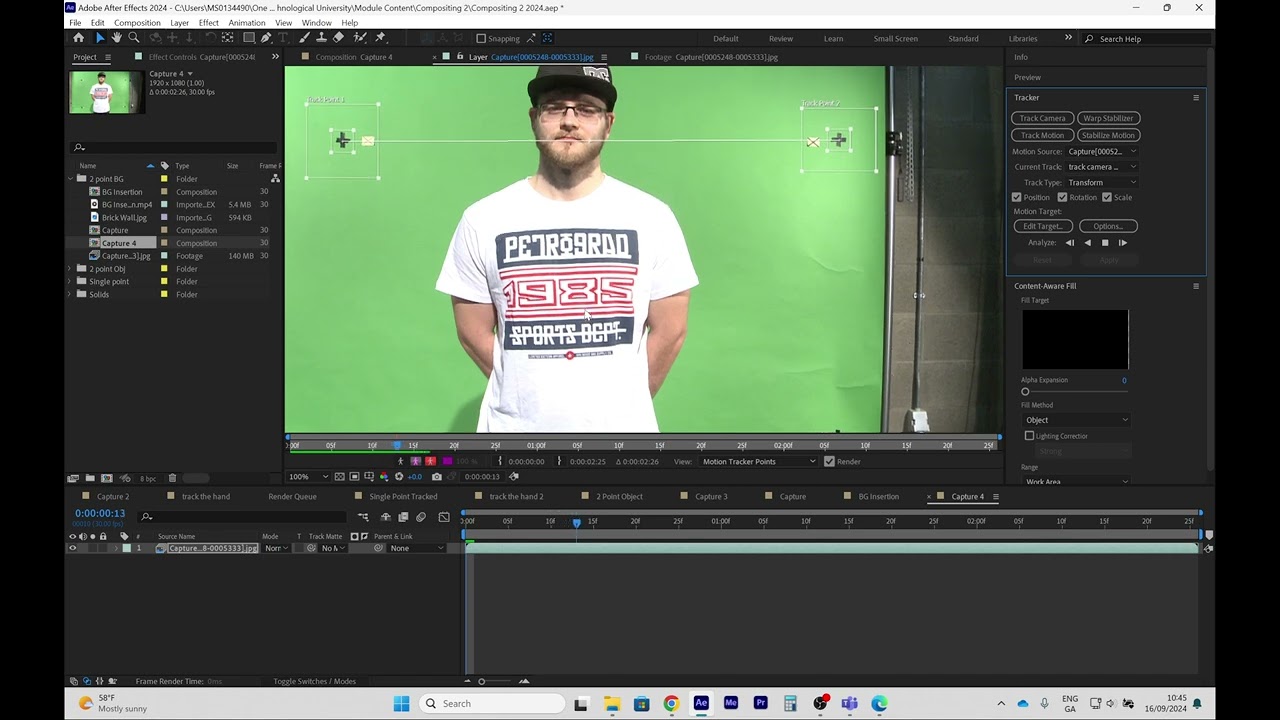Switch to the 2 Point Object timeline tab
1280x720 pixels.
click(619, 496)
